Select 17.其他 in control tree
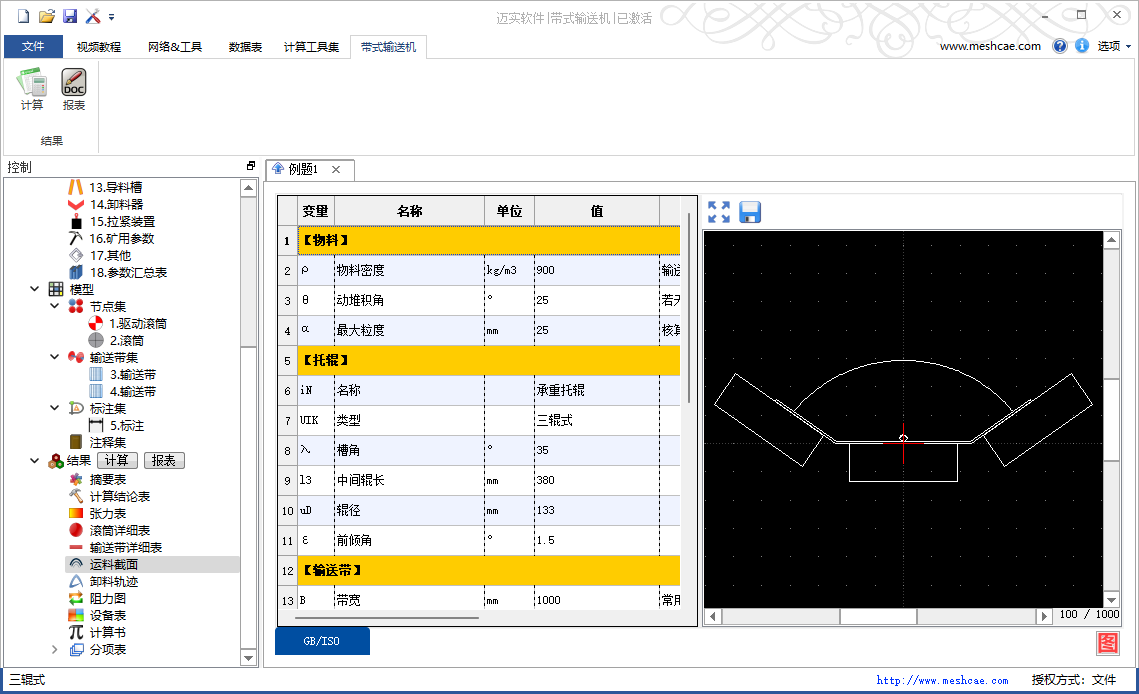The height and width of the screenshot is (694, 1139). tap(110, 256)
